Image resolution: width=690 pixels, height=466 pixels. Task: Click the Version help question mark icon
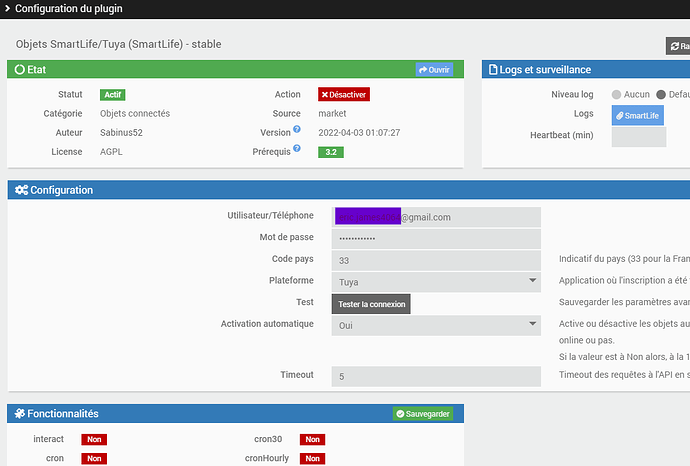297,131
